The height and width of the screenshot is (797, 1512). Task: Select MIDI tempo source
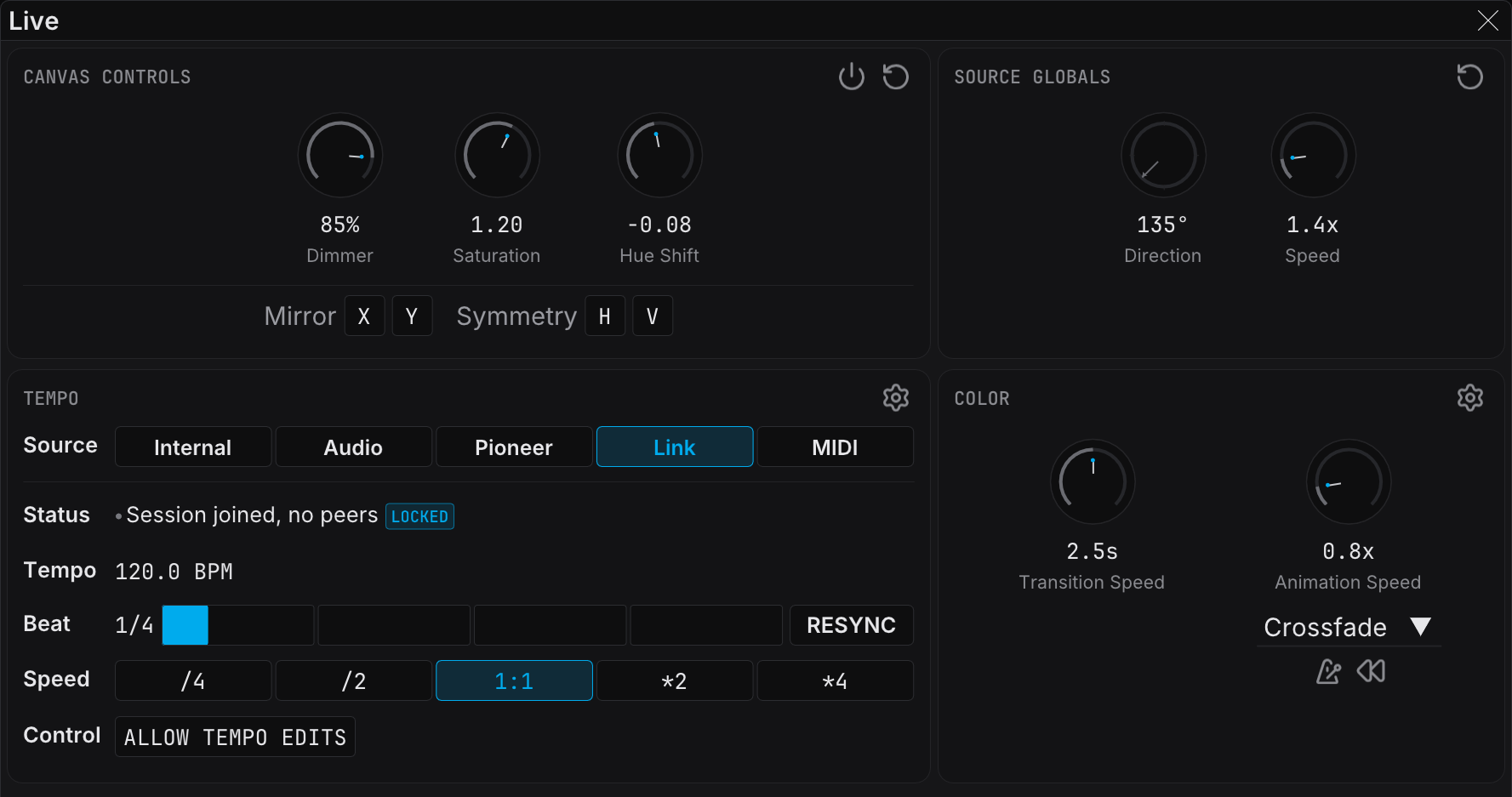(836, 447)
